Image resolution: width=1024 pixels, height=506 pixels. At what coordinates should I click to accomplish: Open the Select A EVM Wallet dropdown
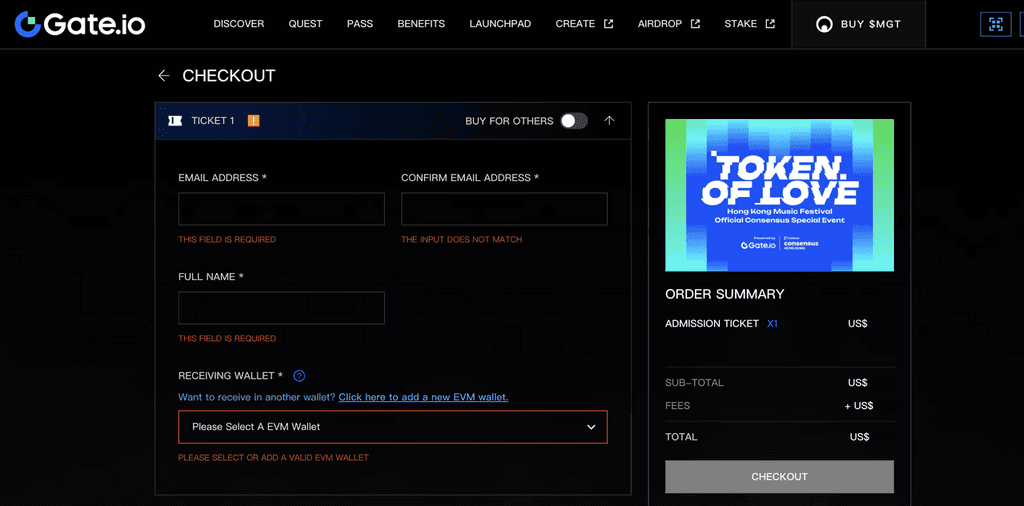click(x=392, y=427)
